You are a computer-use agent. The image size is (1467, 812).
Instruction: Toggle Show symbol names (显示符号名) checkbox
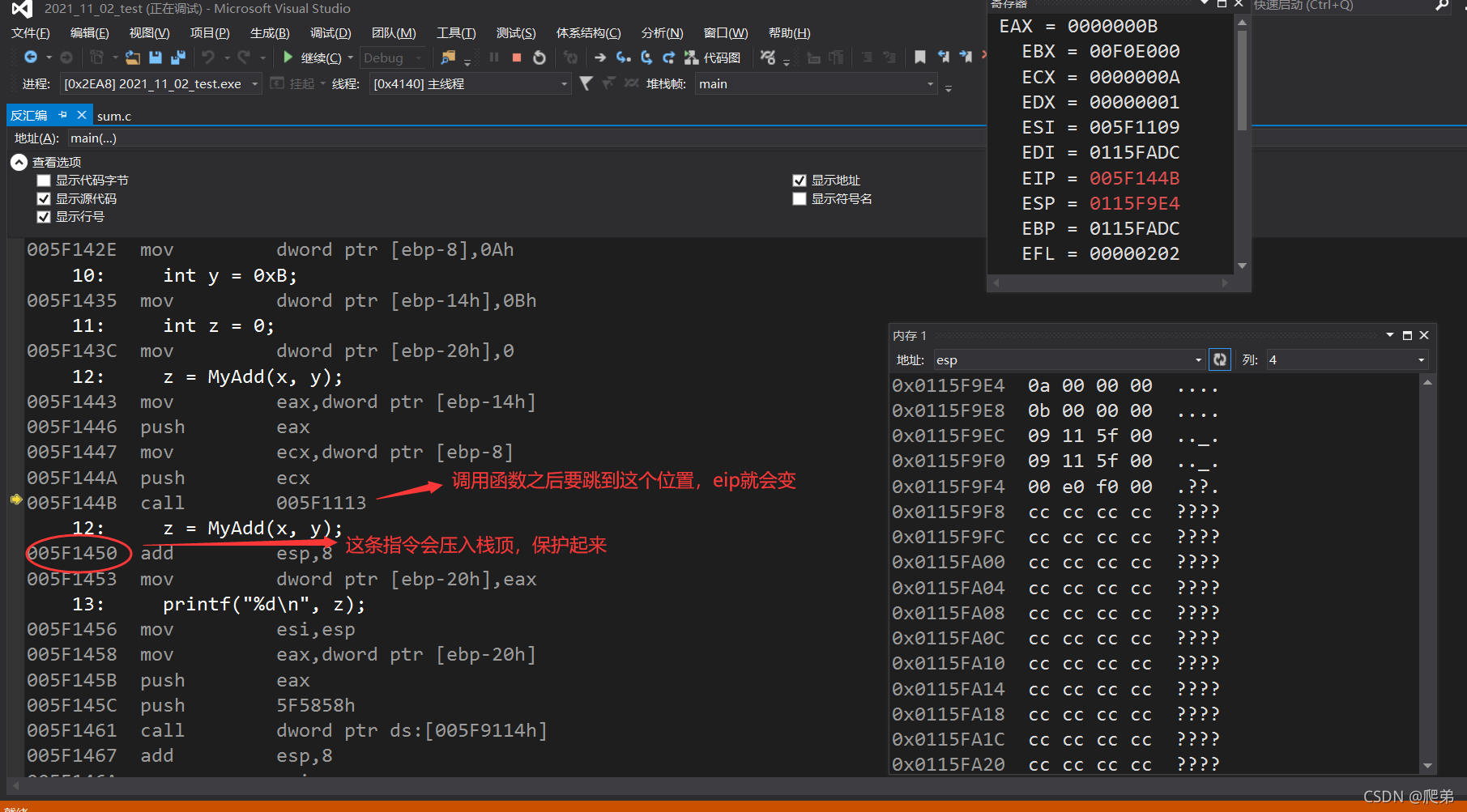pos(800,198)
